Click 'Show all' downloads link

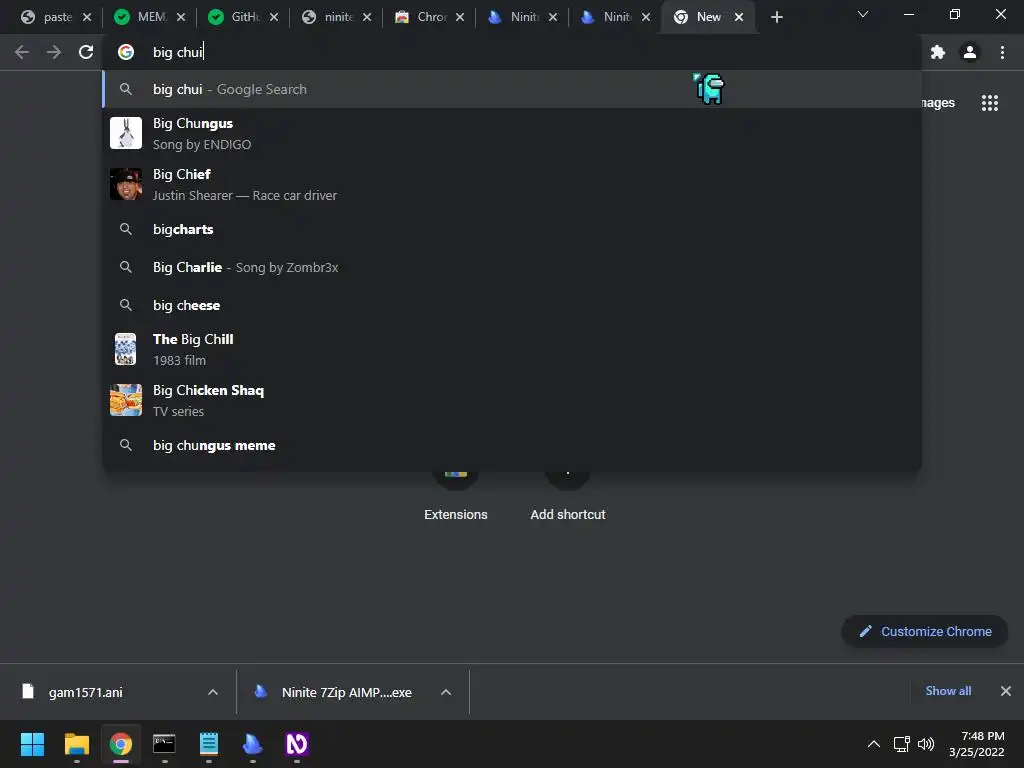948,691
